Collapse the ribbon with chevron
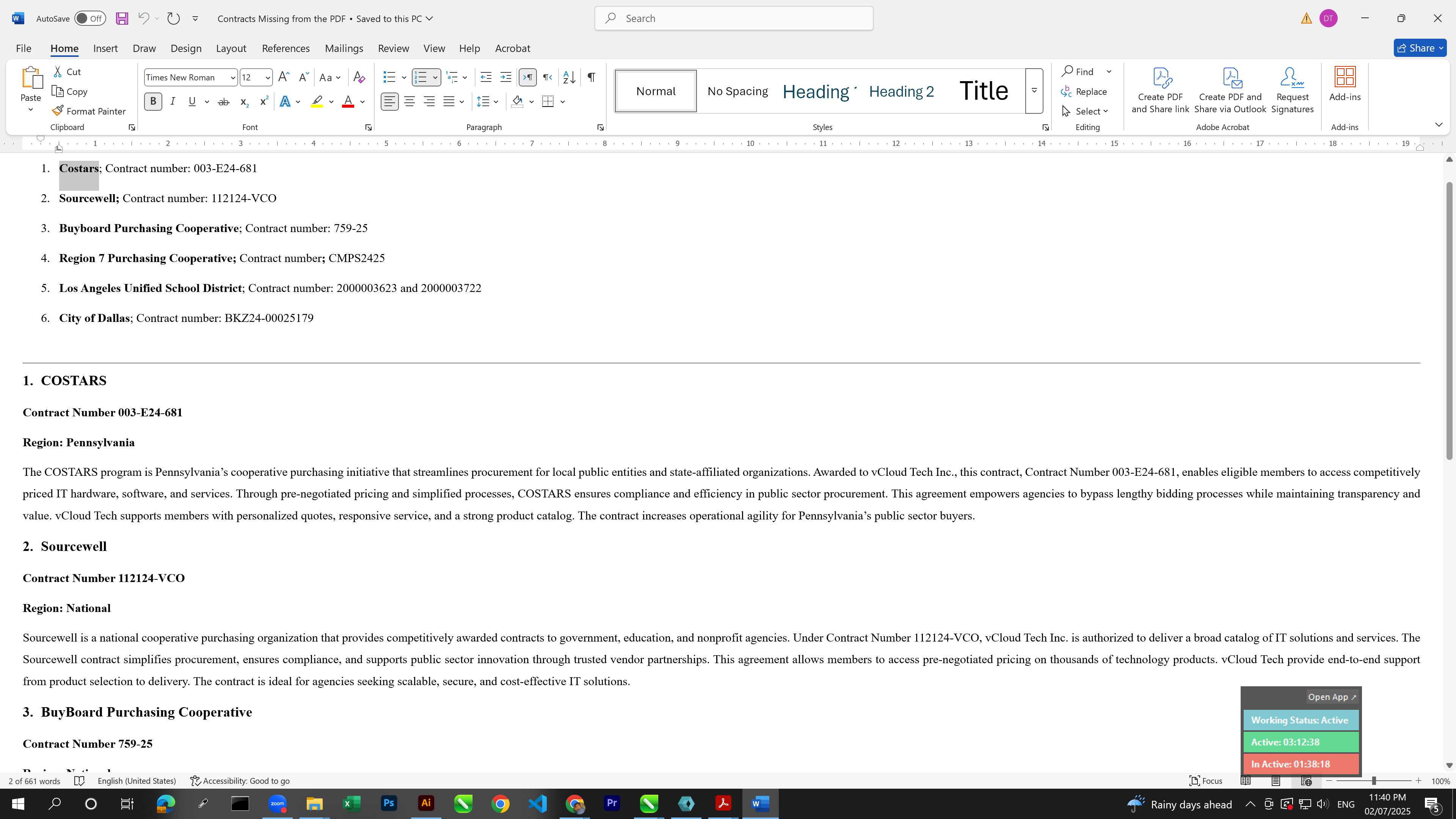Image resolution: width=1456 pixels, height=819 pixels. click(1439, 125)
